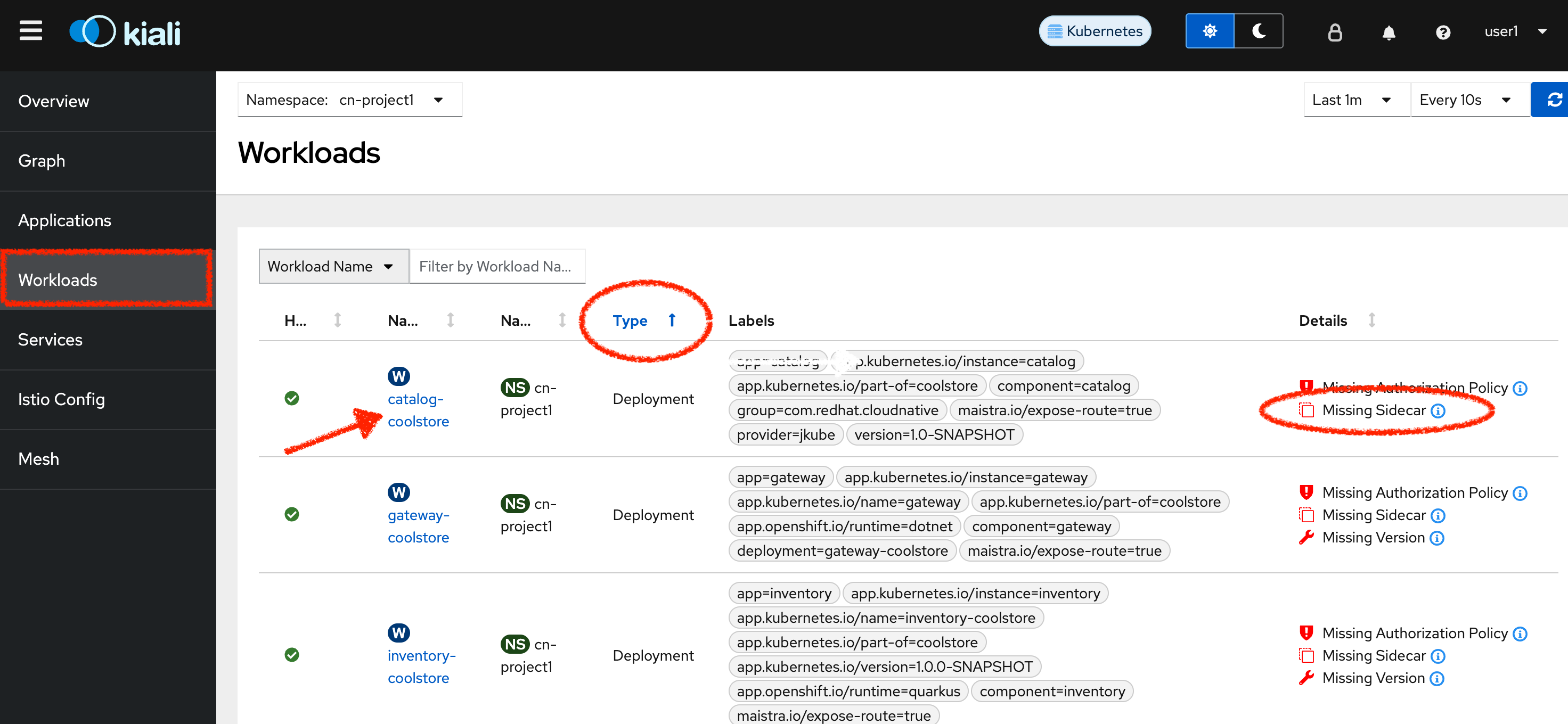This screenshot has height=724, width=1568.
Task: Click the Filter by Workload Name field
Action: 497,267
